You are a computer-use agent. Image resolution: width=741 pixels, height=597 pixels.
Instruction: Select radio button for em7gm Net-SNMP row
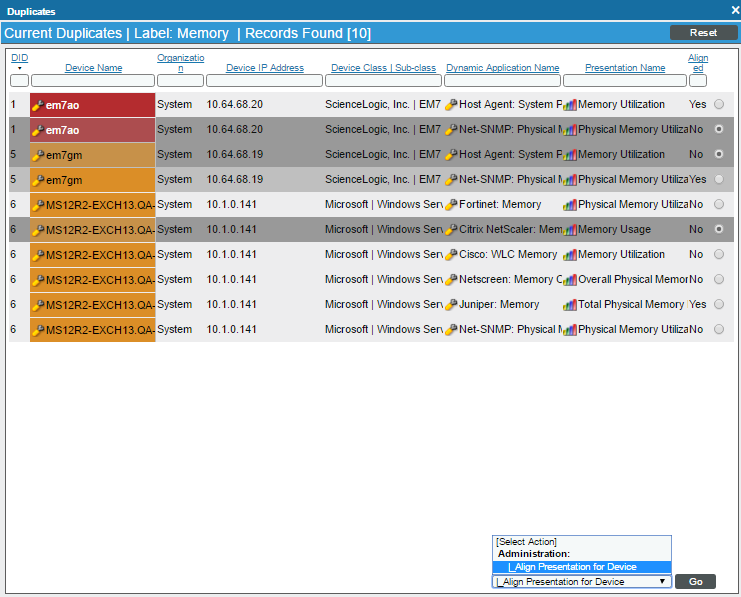[719, 179]
